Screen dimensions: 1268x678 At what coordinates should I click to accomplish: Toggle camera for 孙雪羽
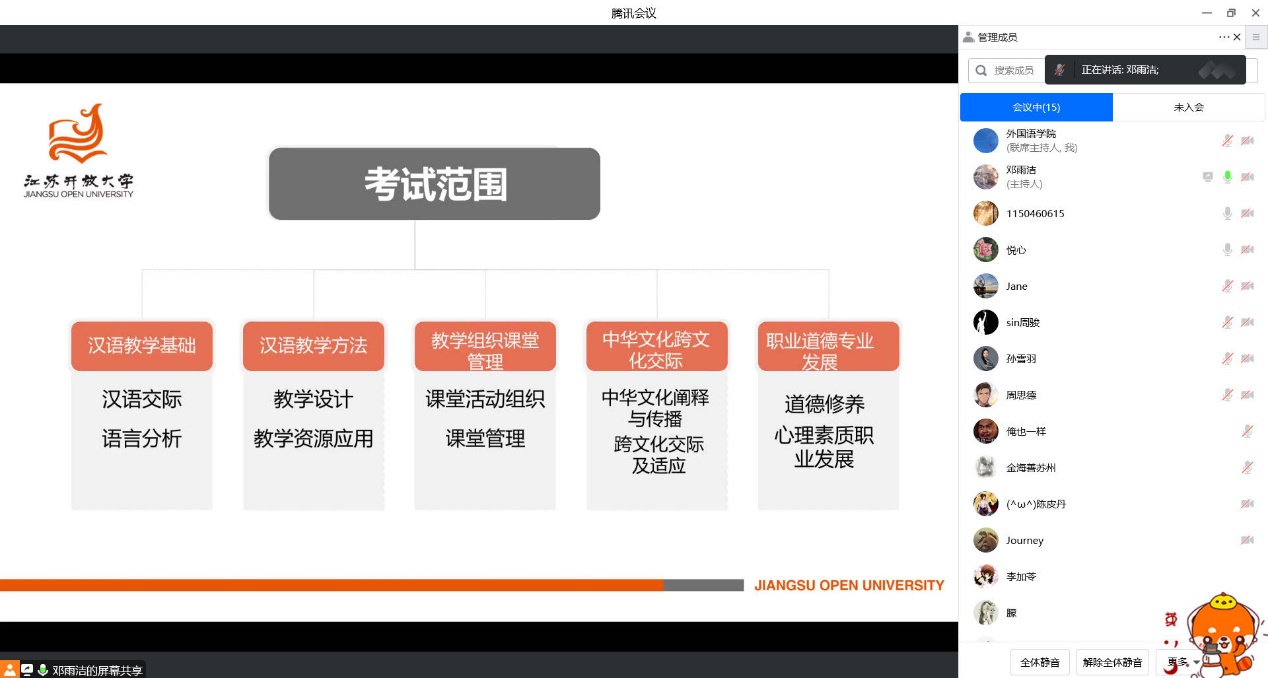click(x=1247, y=359)
